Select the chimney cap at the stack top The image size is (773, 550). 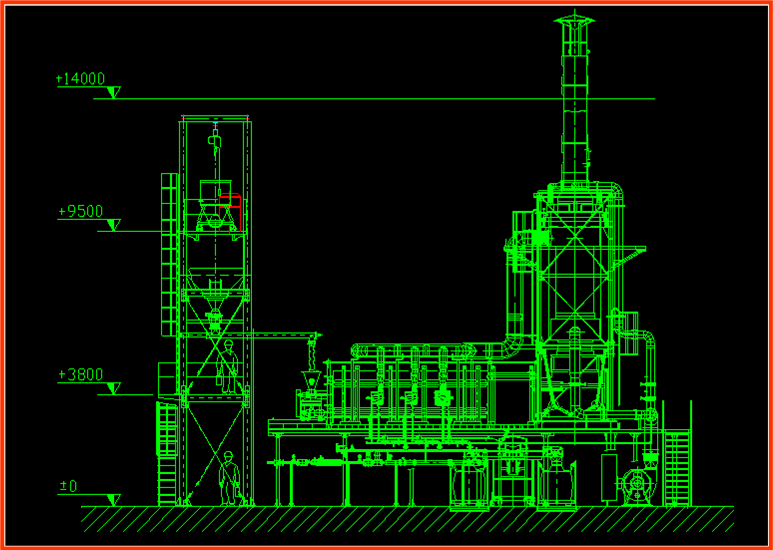pos(574,20)
